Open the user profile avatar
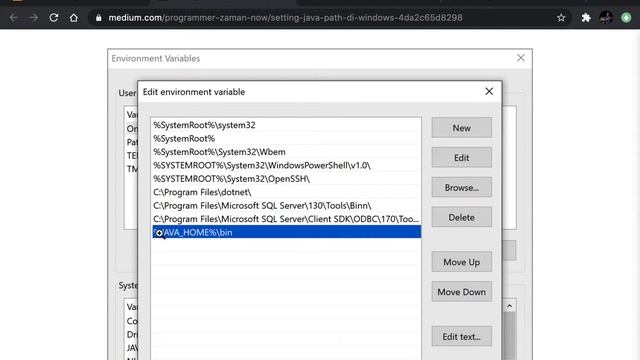 (606, 18)
